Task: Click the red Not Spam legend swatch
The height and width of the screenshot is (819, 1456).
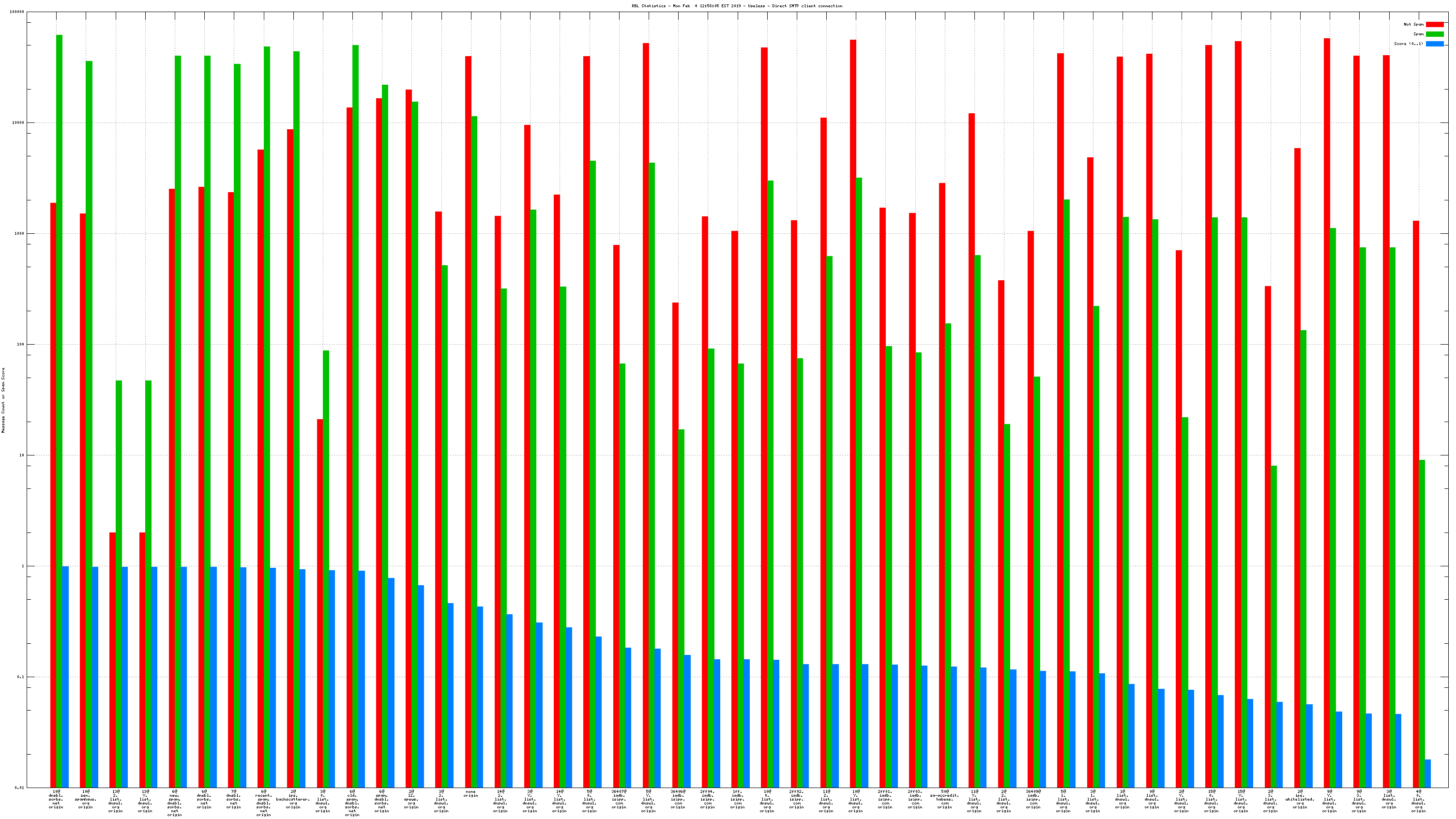Action: pos(1435,24)
